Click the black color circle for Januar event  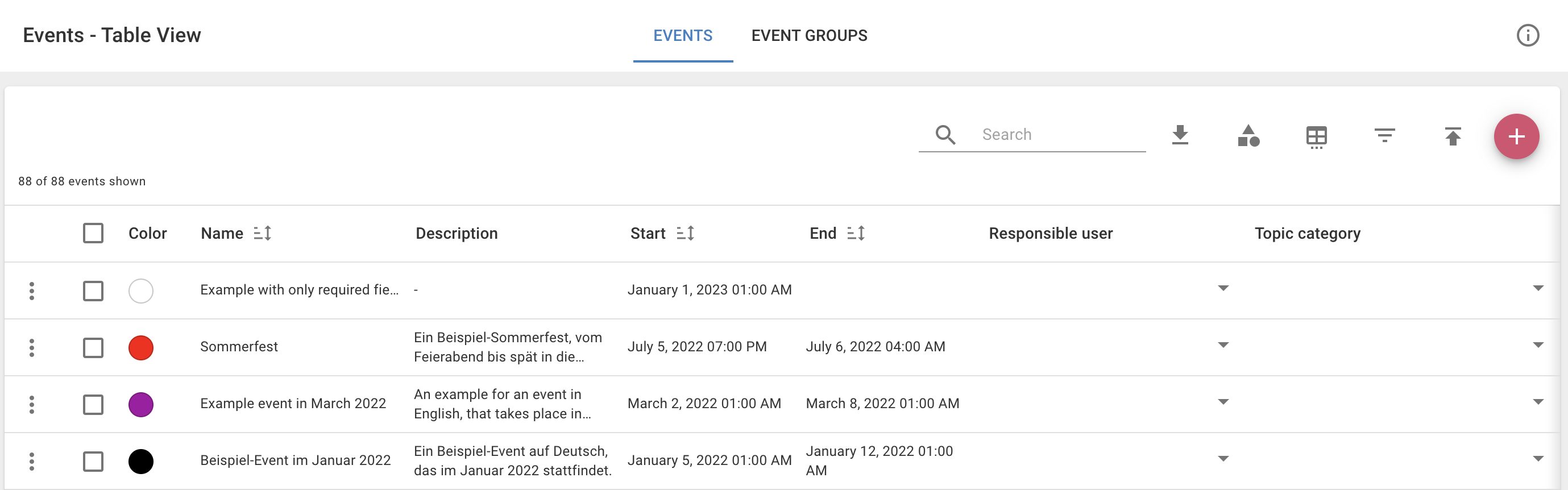pyautogui.click(x=140, y=461)
